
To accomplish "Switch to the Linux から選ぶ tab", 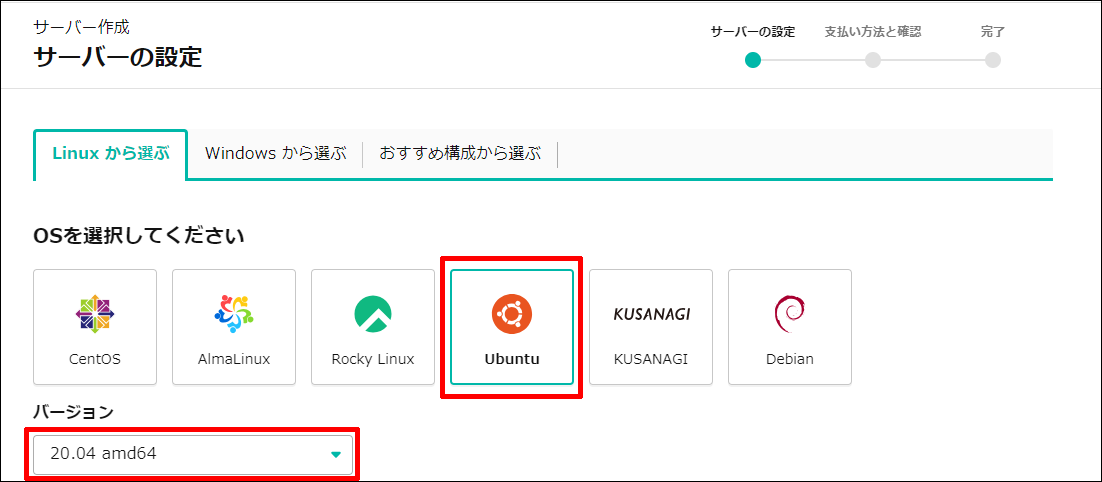I will (111, 154).
